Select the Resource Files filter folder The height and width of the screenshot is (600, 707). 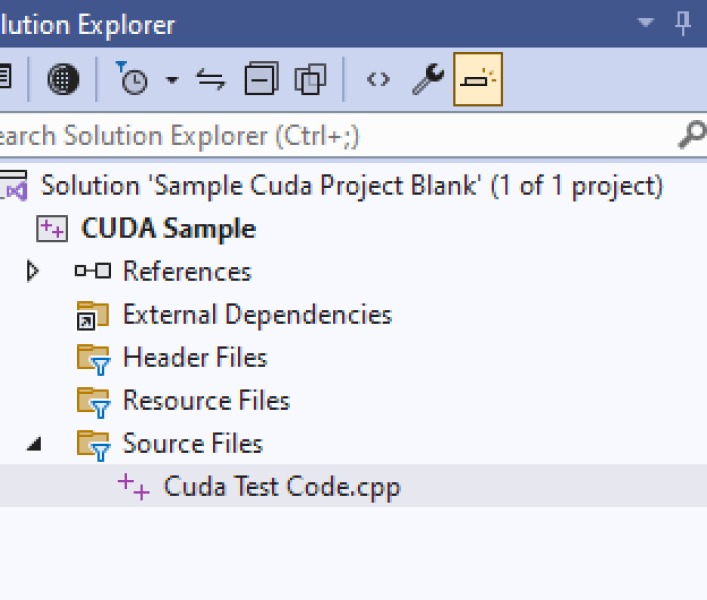pos(205,401)
